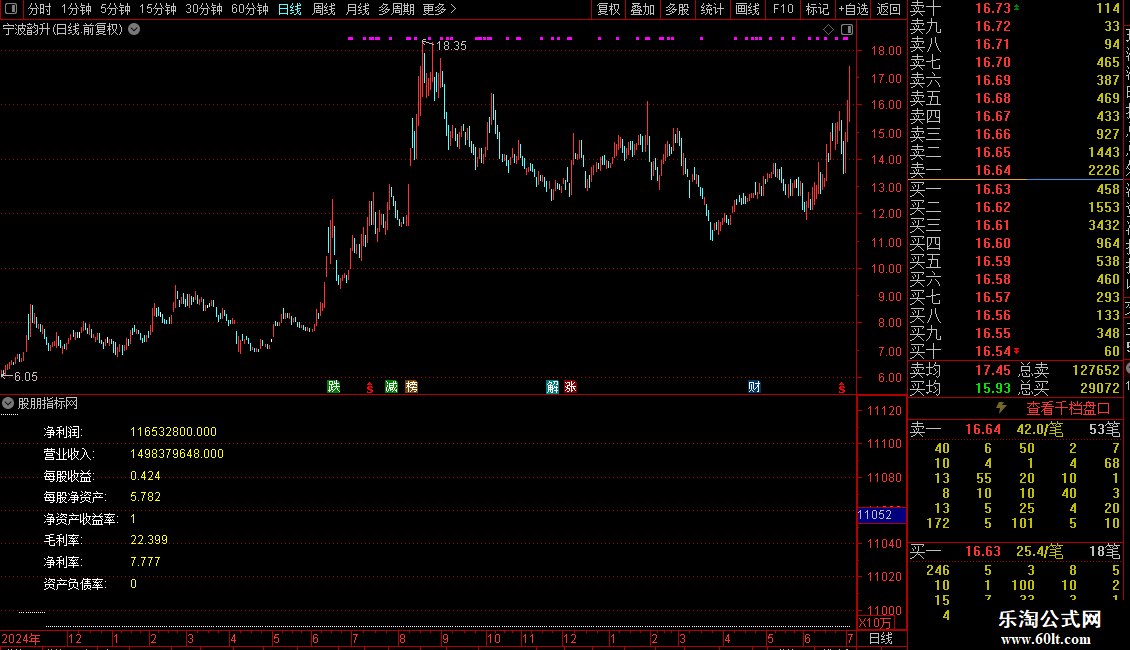Click 买均 15.93 average value
Image resolution: width=1130 pixels, height=650 pixels.
(993, 388)
